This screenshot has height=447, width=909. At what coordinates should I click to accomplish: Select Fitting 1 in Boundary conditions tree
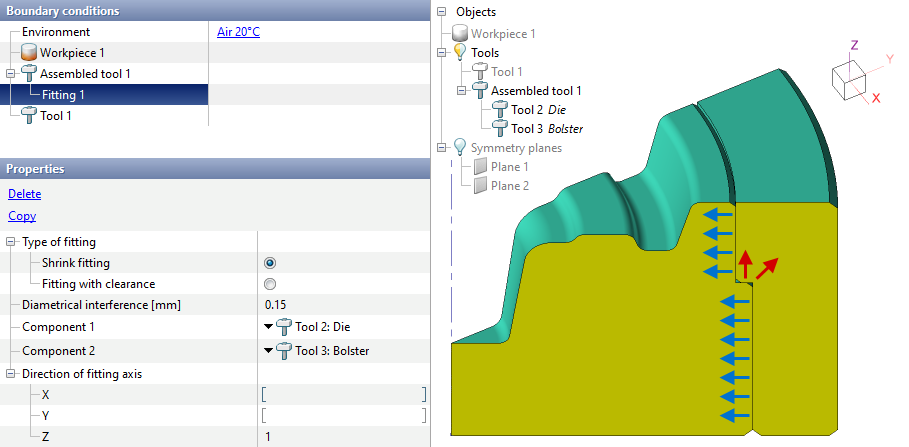(x=63, y=95)
